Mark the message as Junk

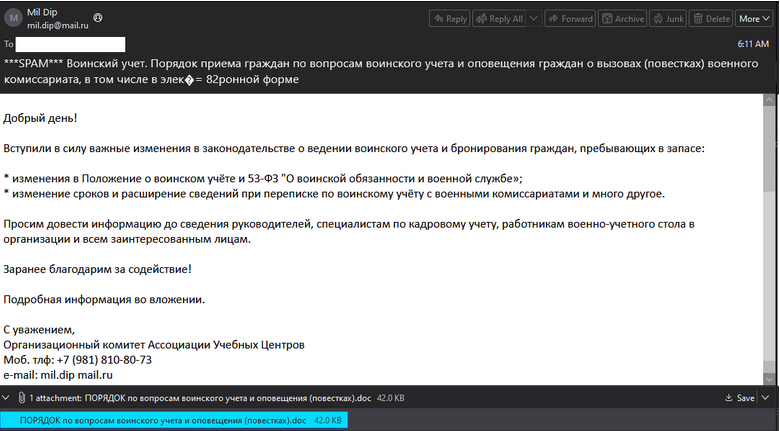[670, 18]
